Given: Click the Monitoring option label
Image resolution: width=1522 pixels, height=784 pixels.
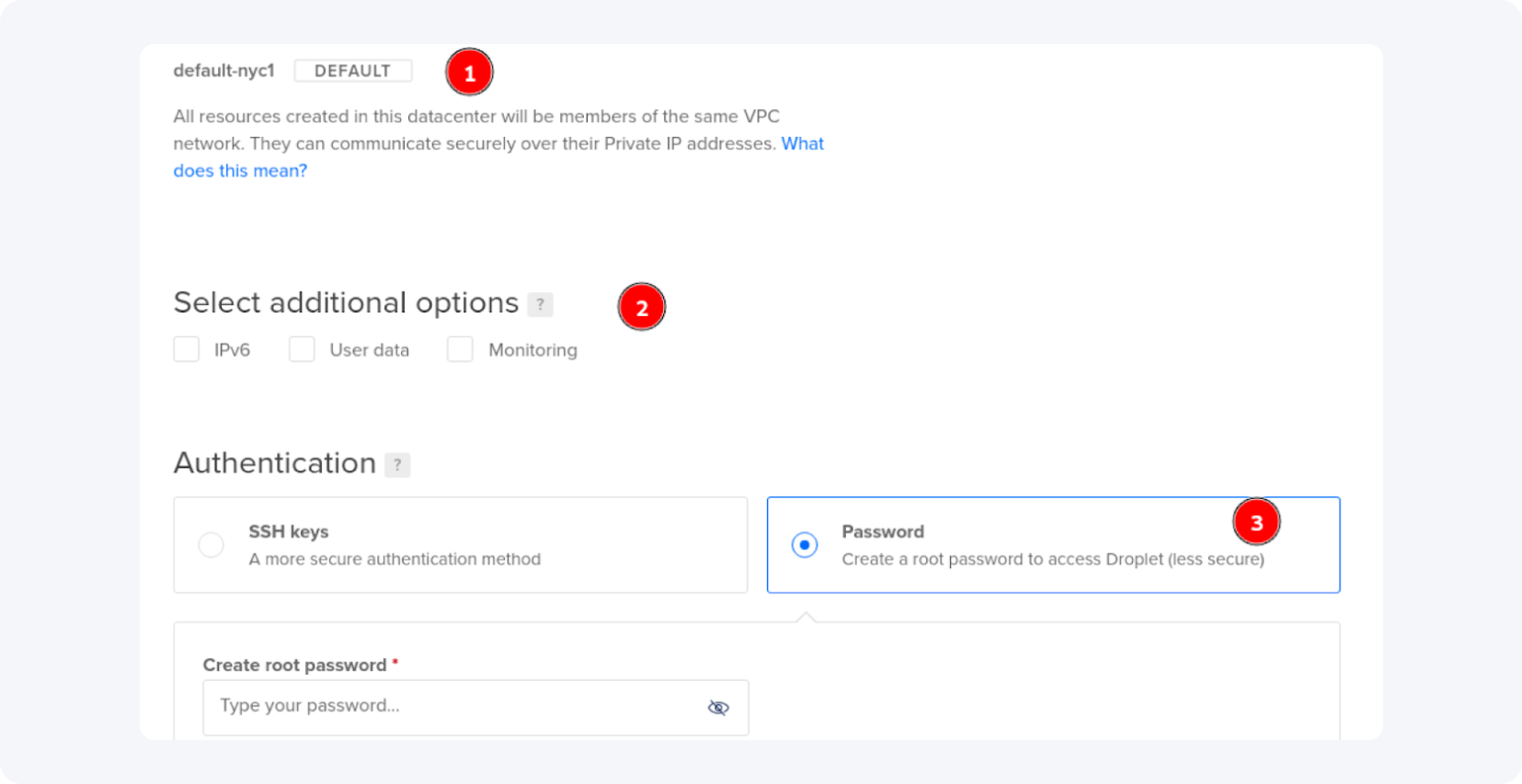Looking at the screenshot, I should (x=532, y=350).
